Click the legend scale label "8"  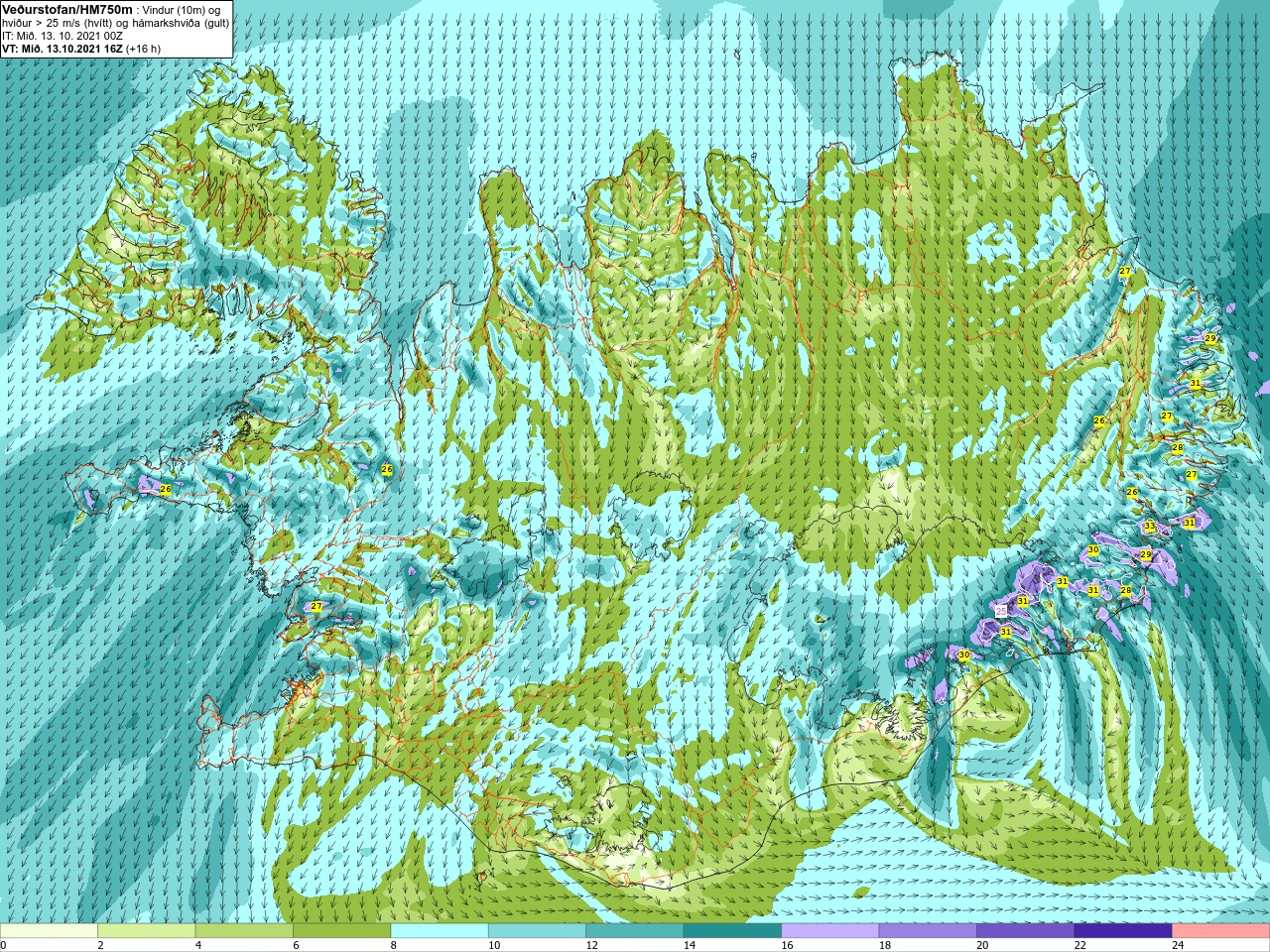(394, 945)
